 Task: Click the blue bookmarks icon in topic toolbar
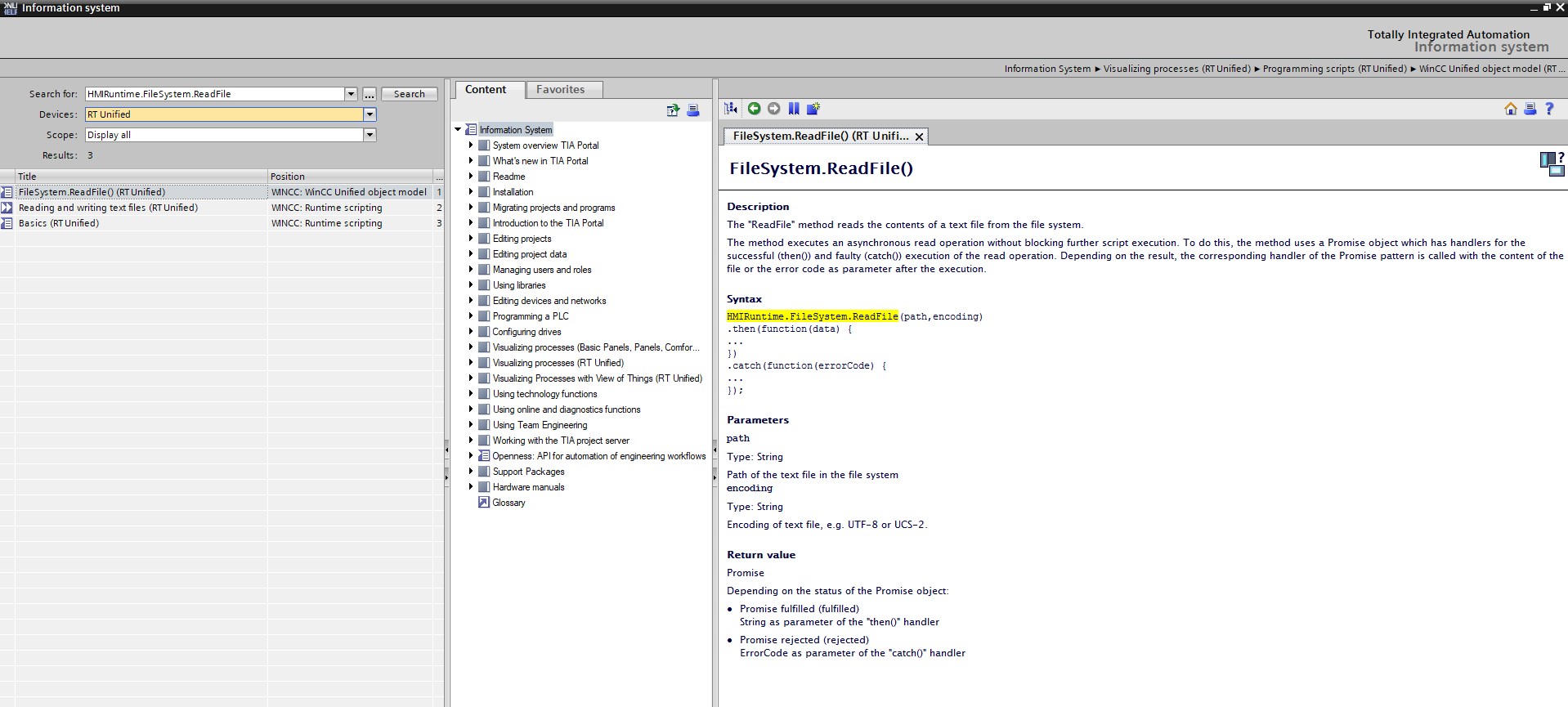793,109
